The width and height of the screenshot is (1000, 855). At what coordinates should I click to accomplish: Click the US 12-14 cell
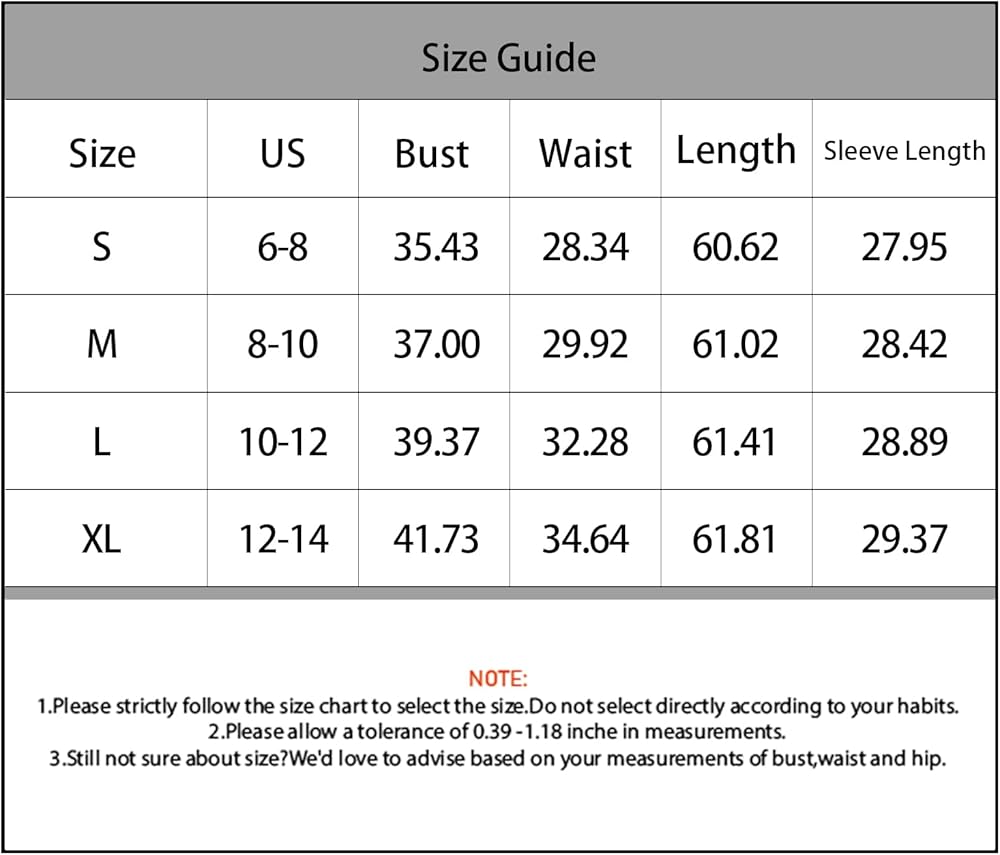coord(283,539)
